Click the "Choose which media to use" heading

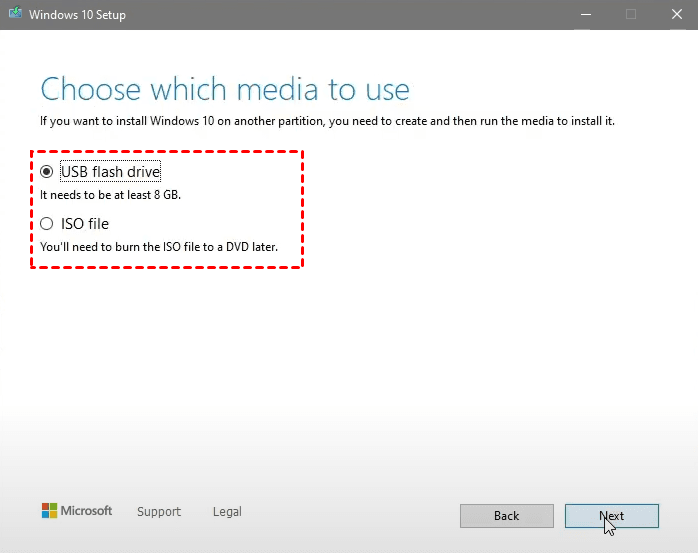click(225, 89)
